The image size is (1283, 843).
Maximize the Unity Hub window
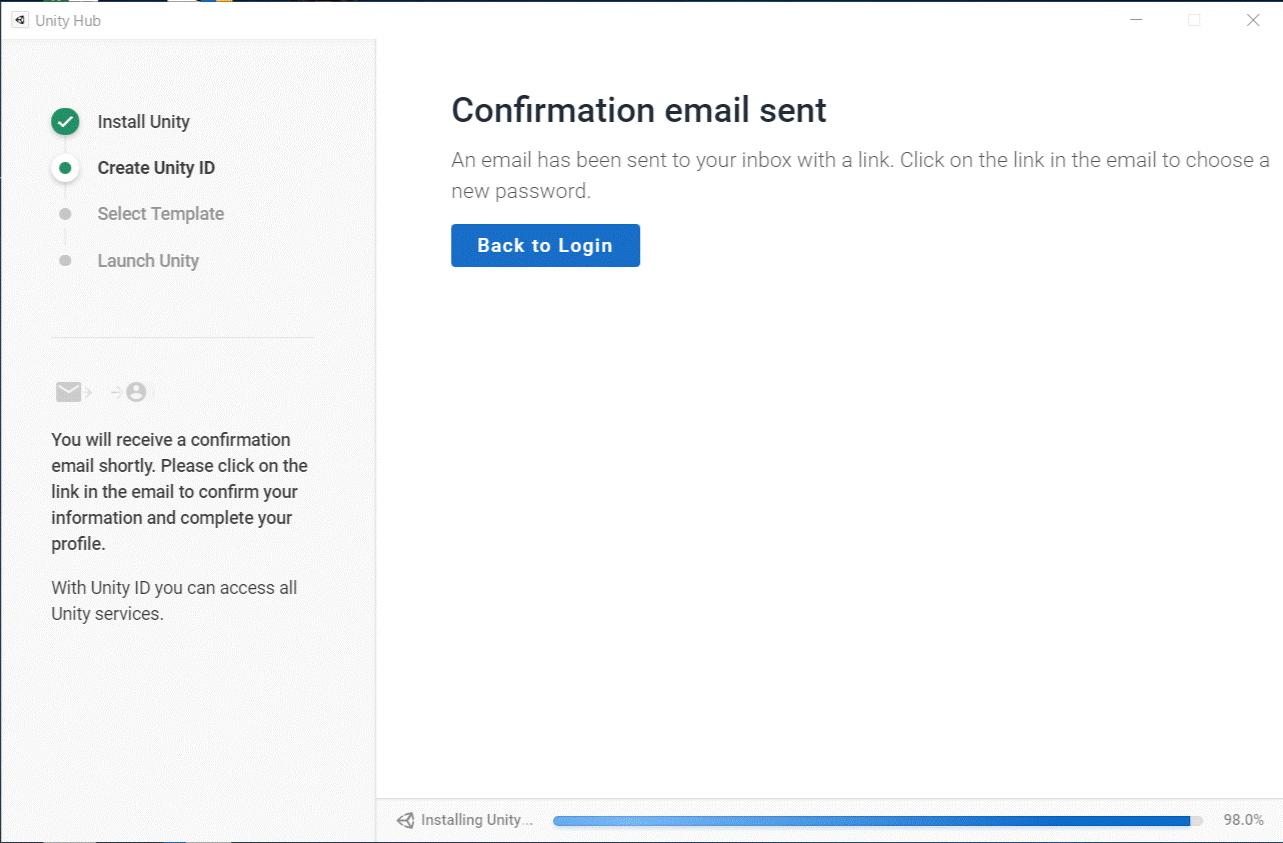pos(1194,20)
